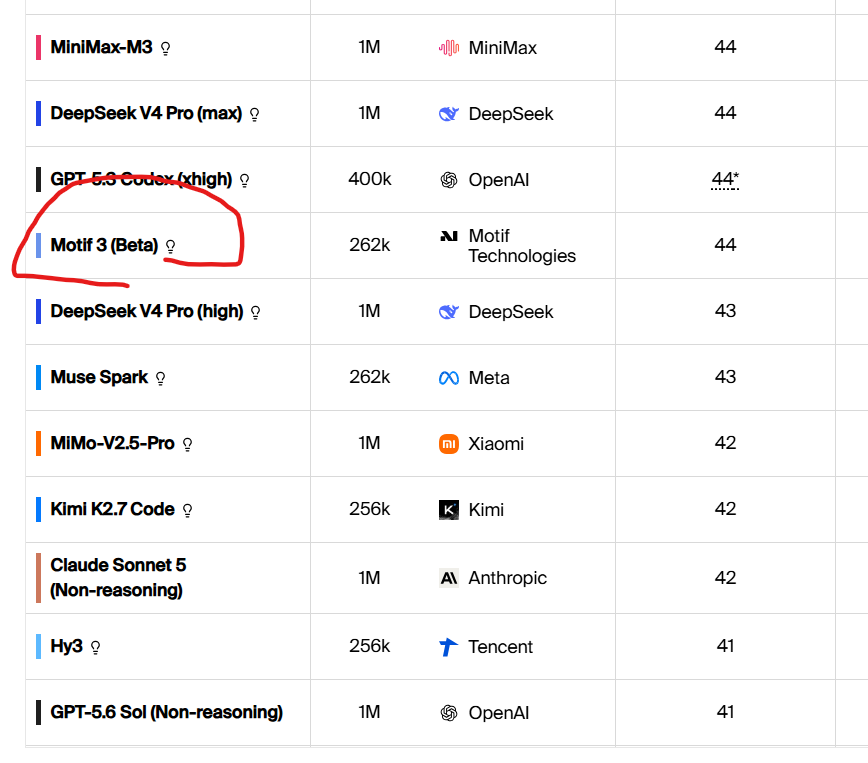Click the reasoning lightbulb beside DeepSeek V4 Pro (max)
Screen dimensions: 868x763
pyautogui.click(x=254, y=115)
